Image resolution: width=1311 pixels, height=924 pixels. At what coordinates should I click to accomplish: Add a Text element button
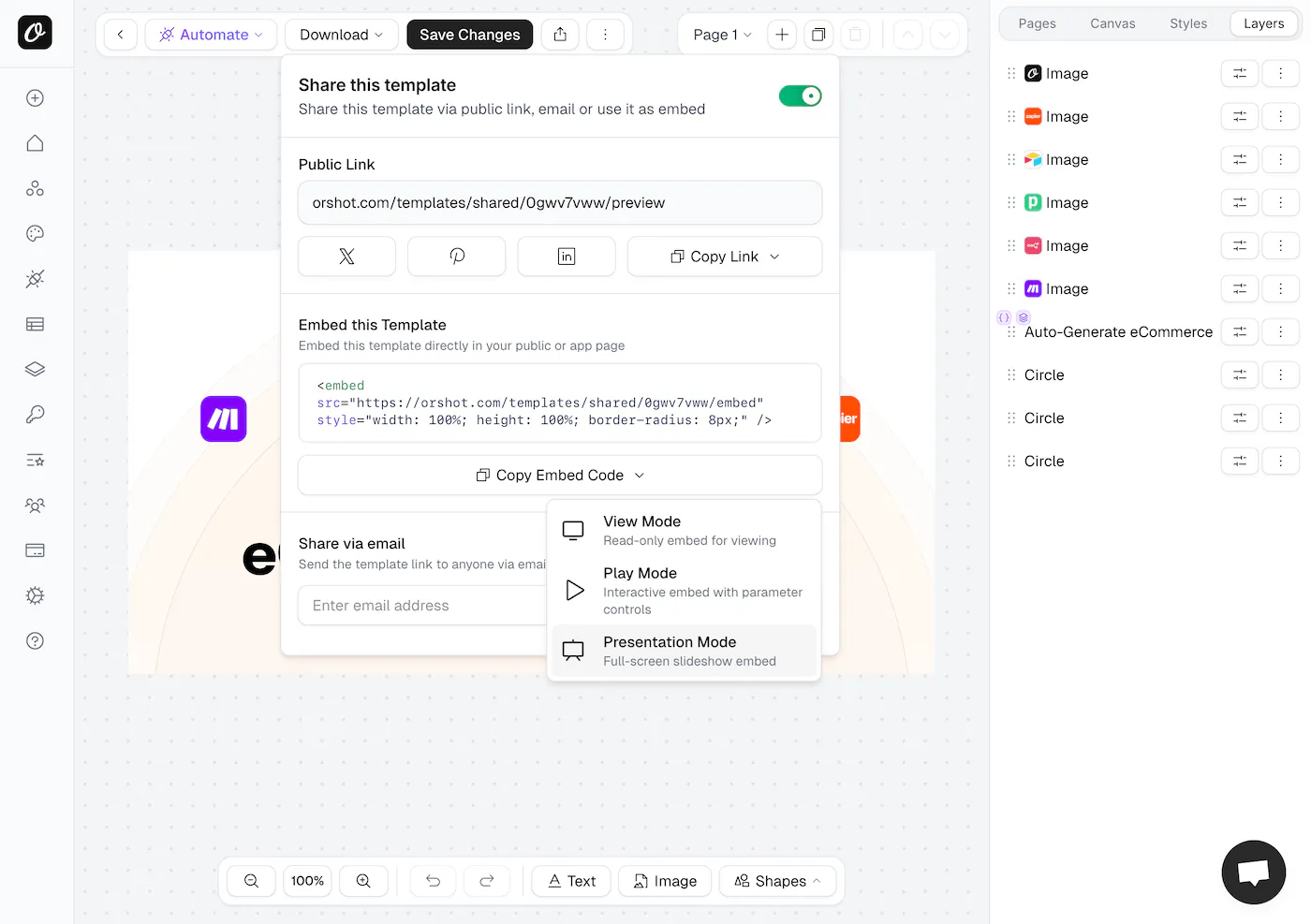point(571,881)
